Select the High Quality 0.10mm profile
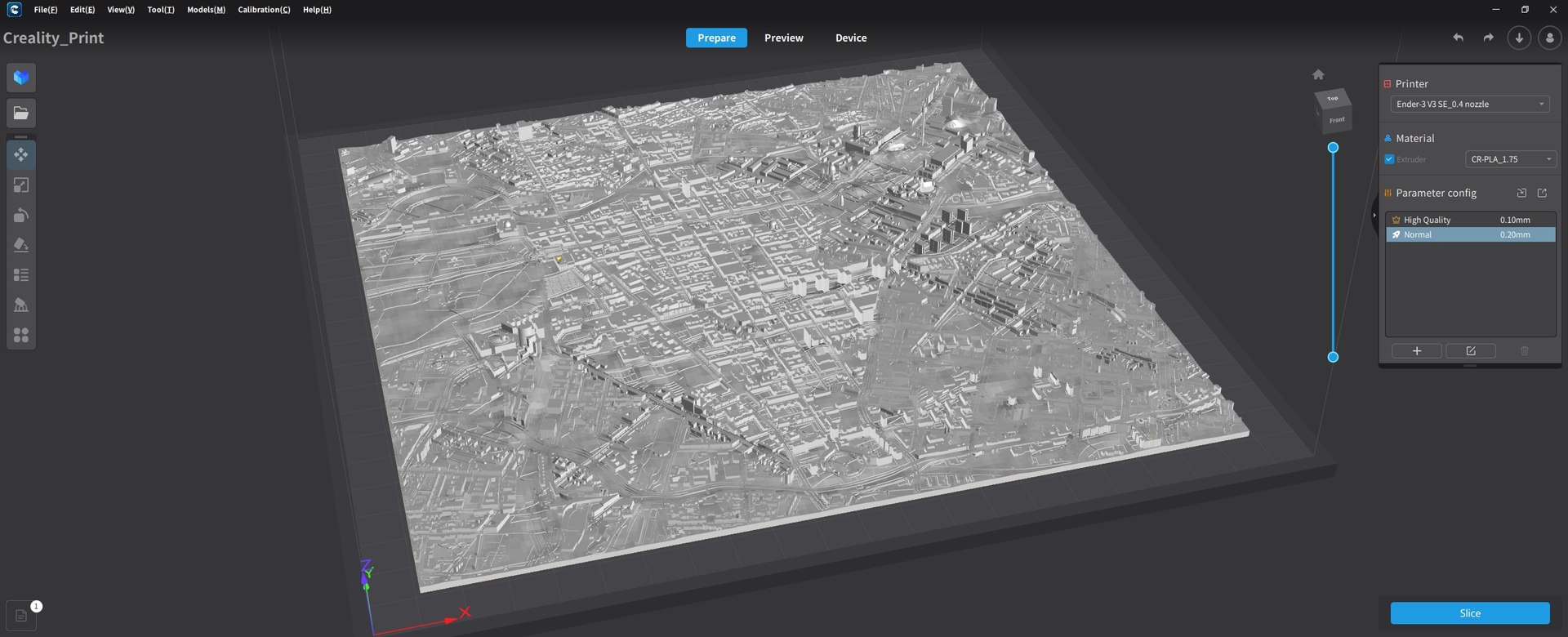Screen dimensions: 1568x637 click(1471, 220)
